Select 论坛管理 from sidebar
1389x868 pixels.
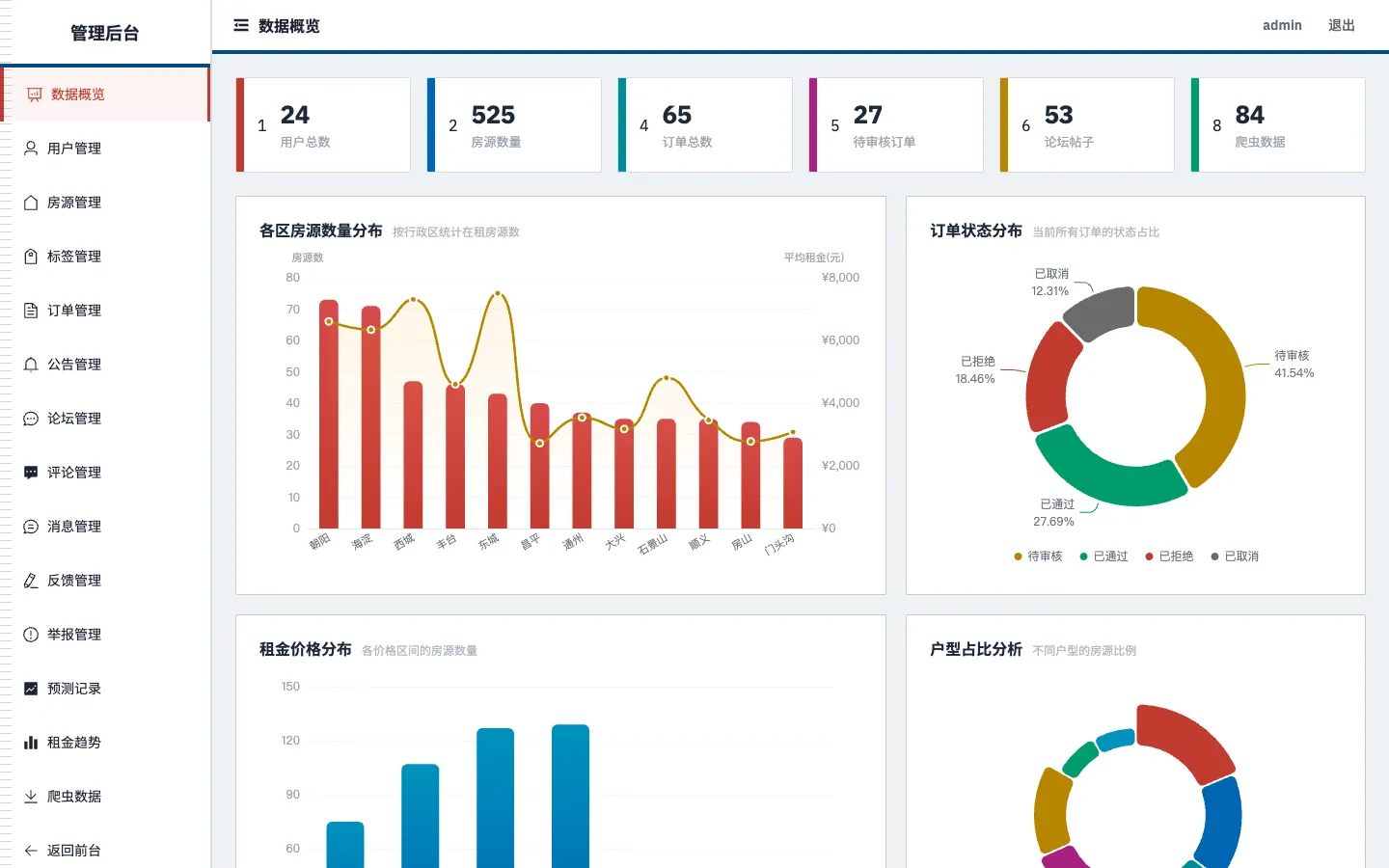coord(105,419)
